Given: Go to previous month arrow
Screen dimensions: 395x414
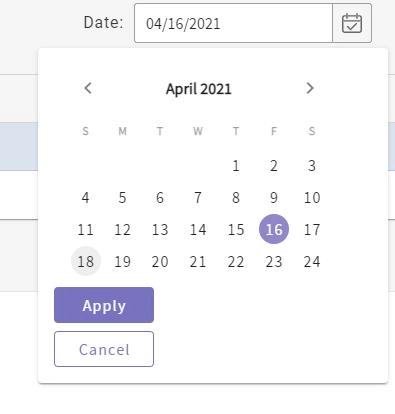Looking at the screenshot, I should pos(88,88).
